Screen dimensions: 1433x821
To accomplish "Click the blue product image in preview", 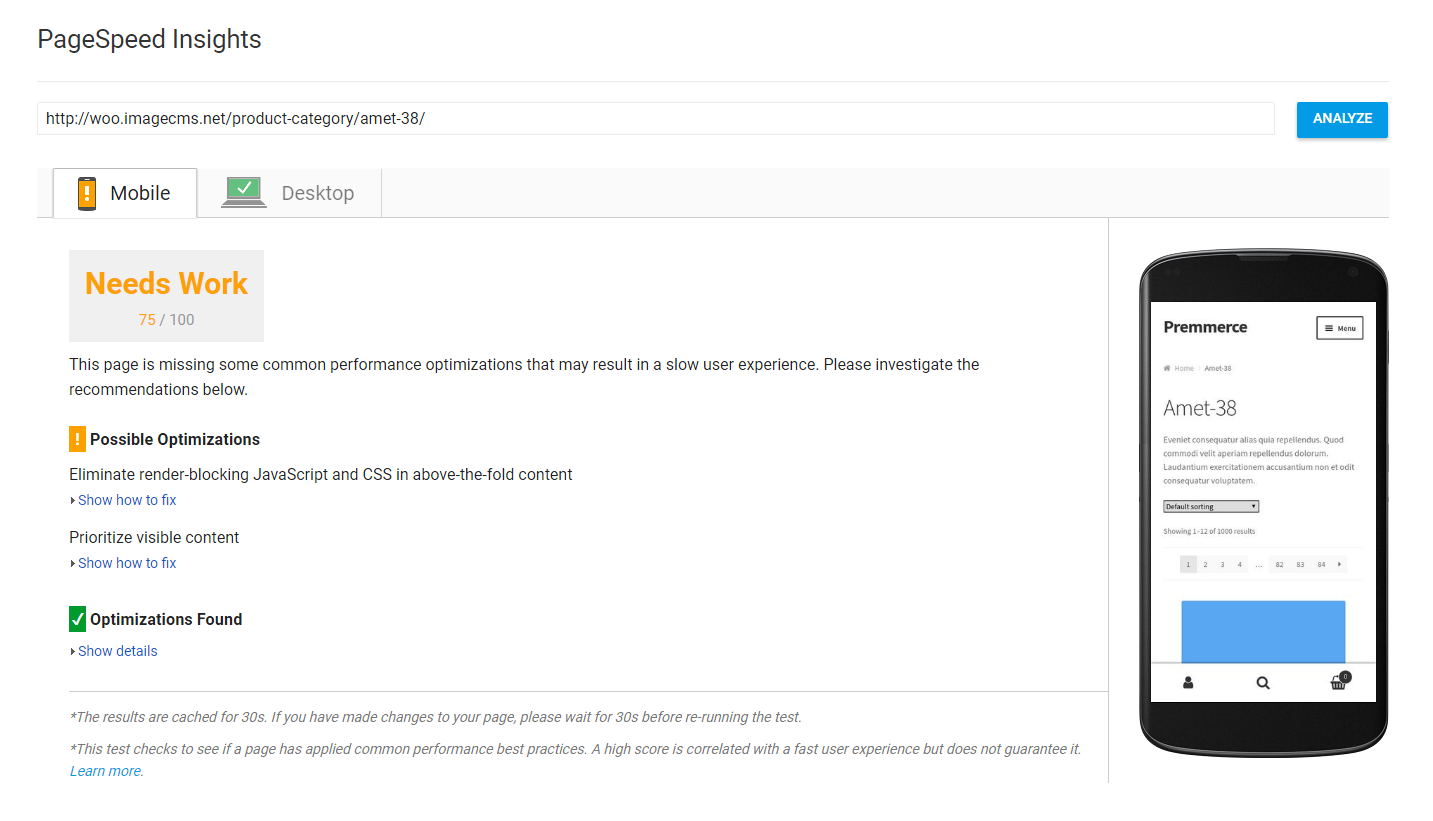I will (1263, 631).
